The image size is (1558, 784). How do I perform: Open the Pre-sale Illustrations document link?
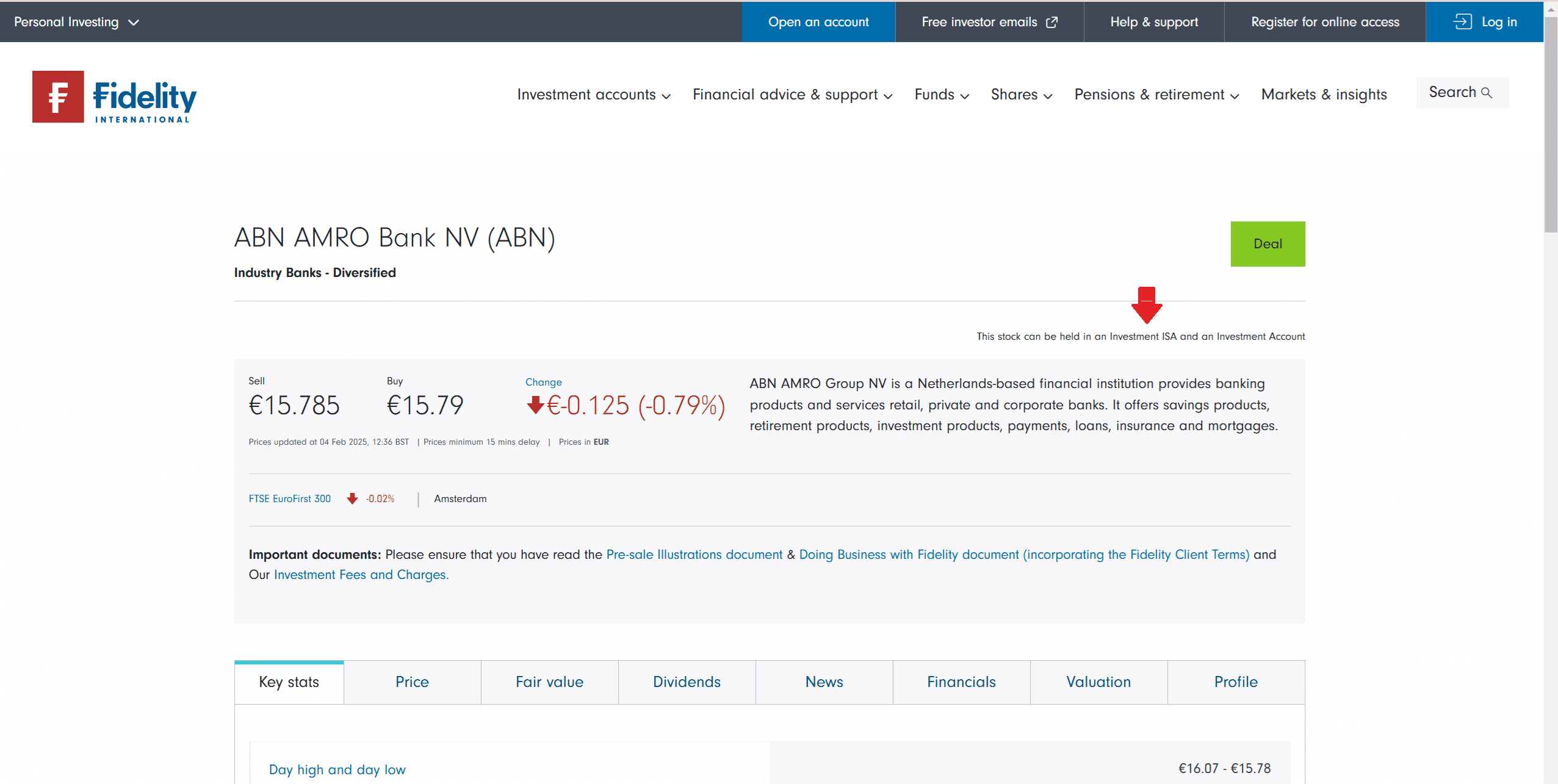(x=694, y=554)
